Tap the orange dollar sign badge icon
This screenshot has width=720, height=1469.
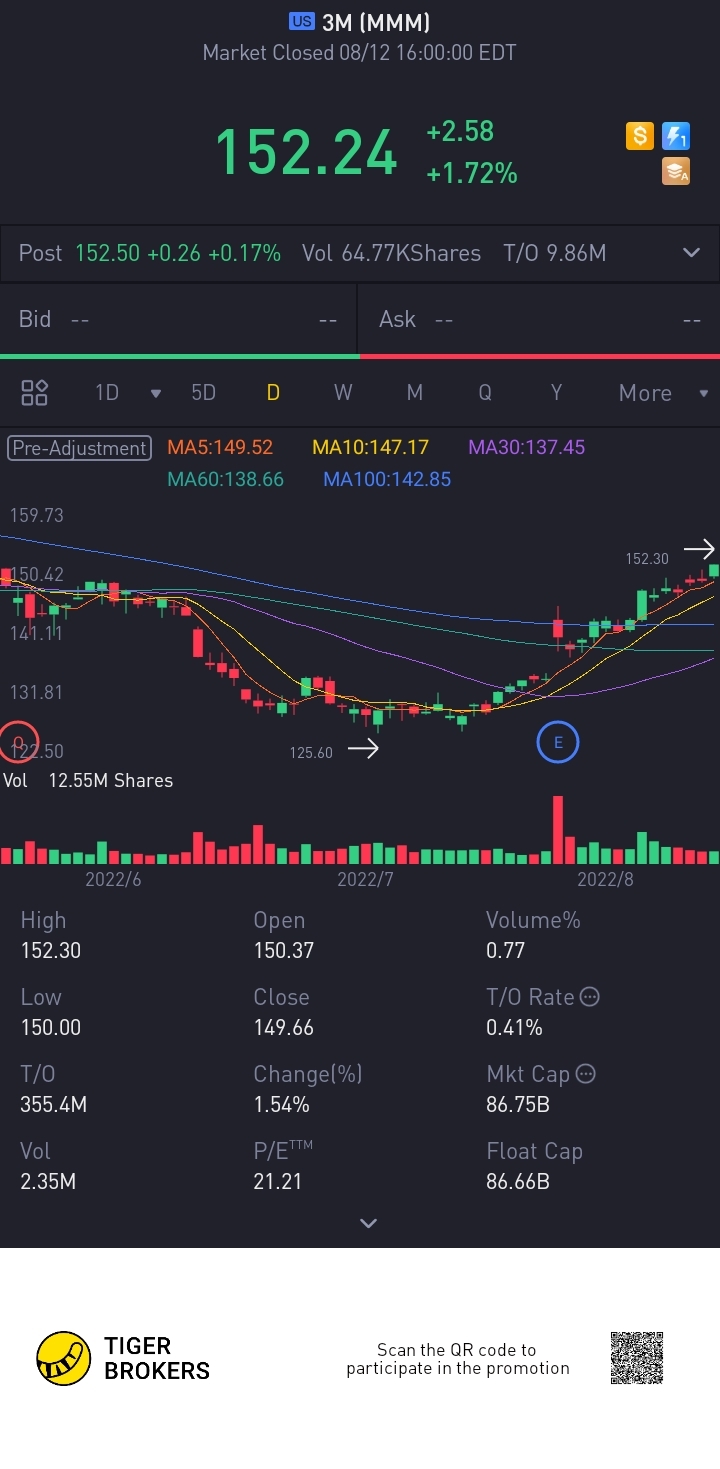(640, 136)
